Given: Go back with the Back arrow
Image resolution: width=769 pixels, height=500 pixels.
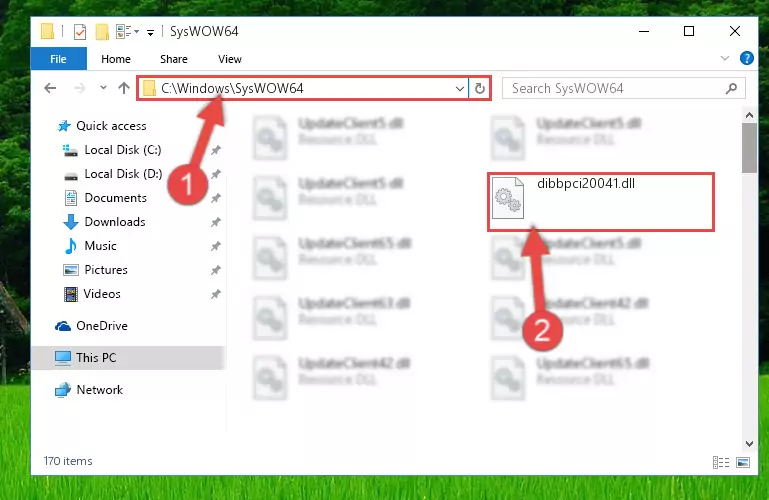Looking at the screenshot, I should 50,88.
